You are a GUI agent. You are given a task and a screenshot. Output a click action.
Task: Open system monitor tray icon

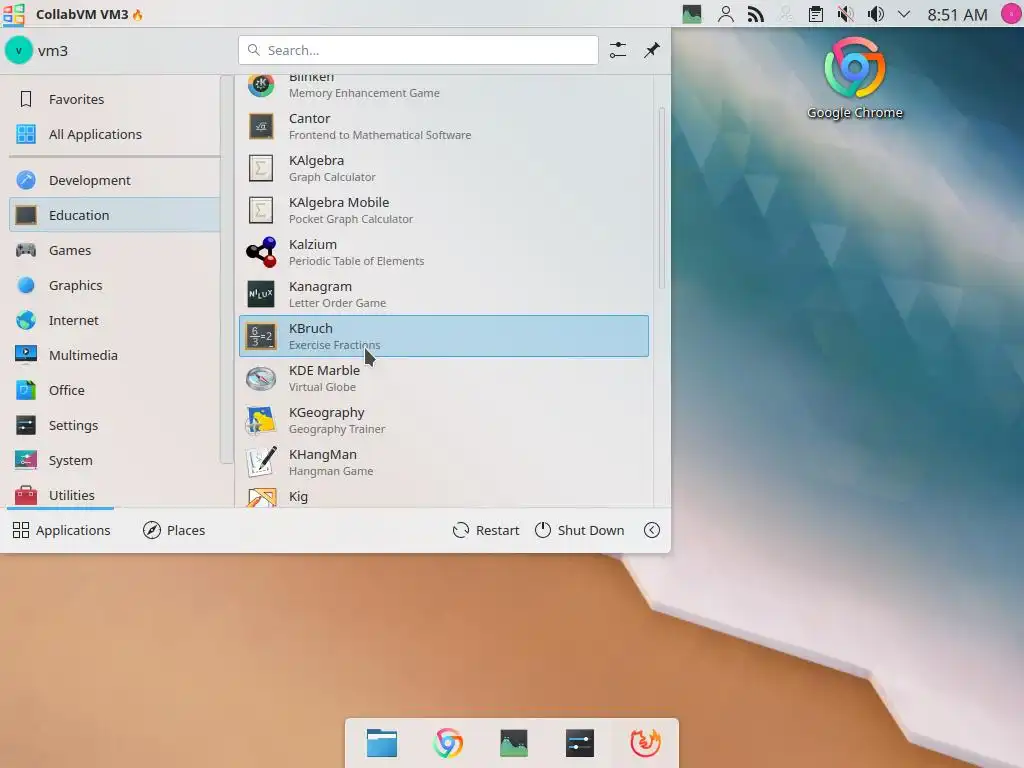click(692, 14)
